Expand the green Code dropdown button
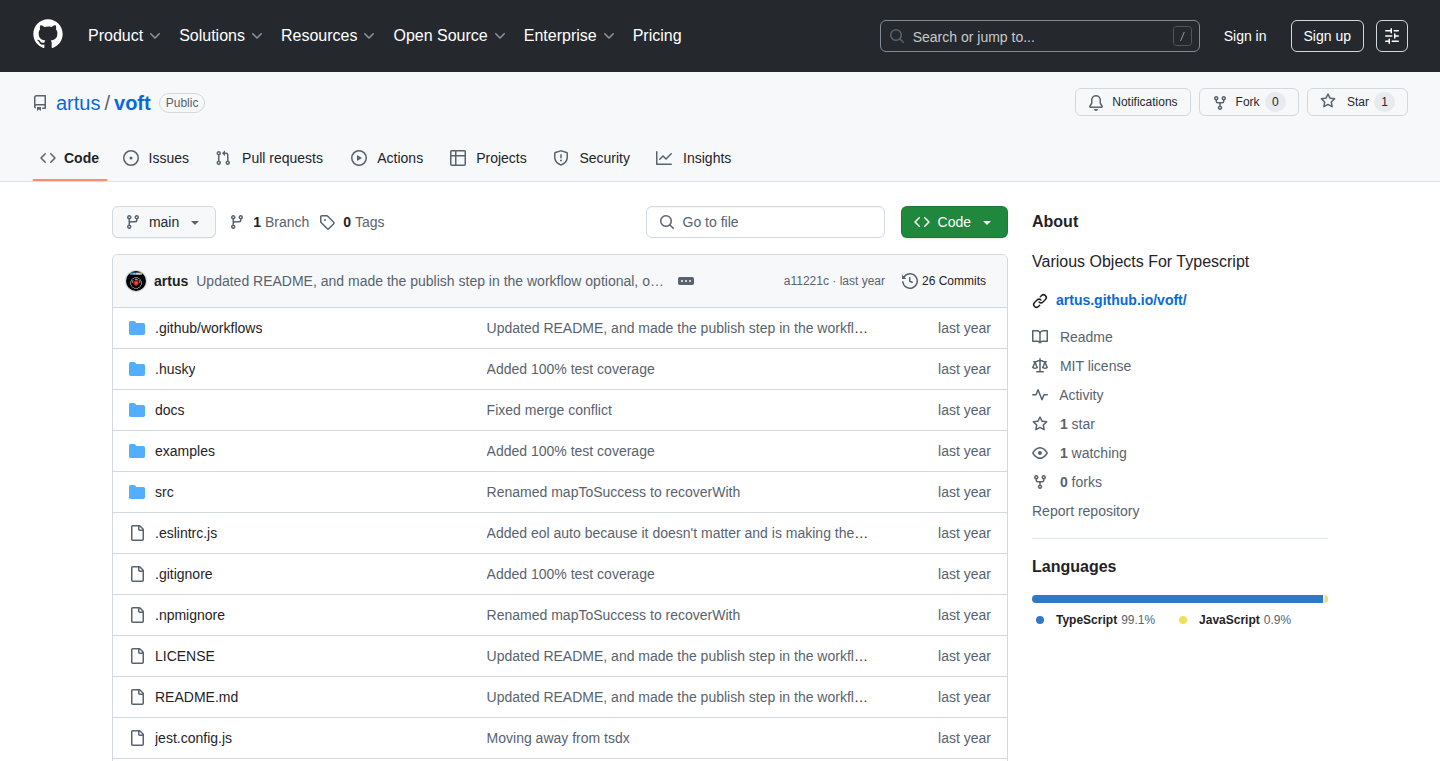1440x761 pixels. pos(954,222)
